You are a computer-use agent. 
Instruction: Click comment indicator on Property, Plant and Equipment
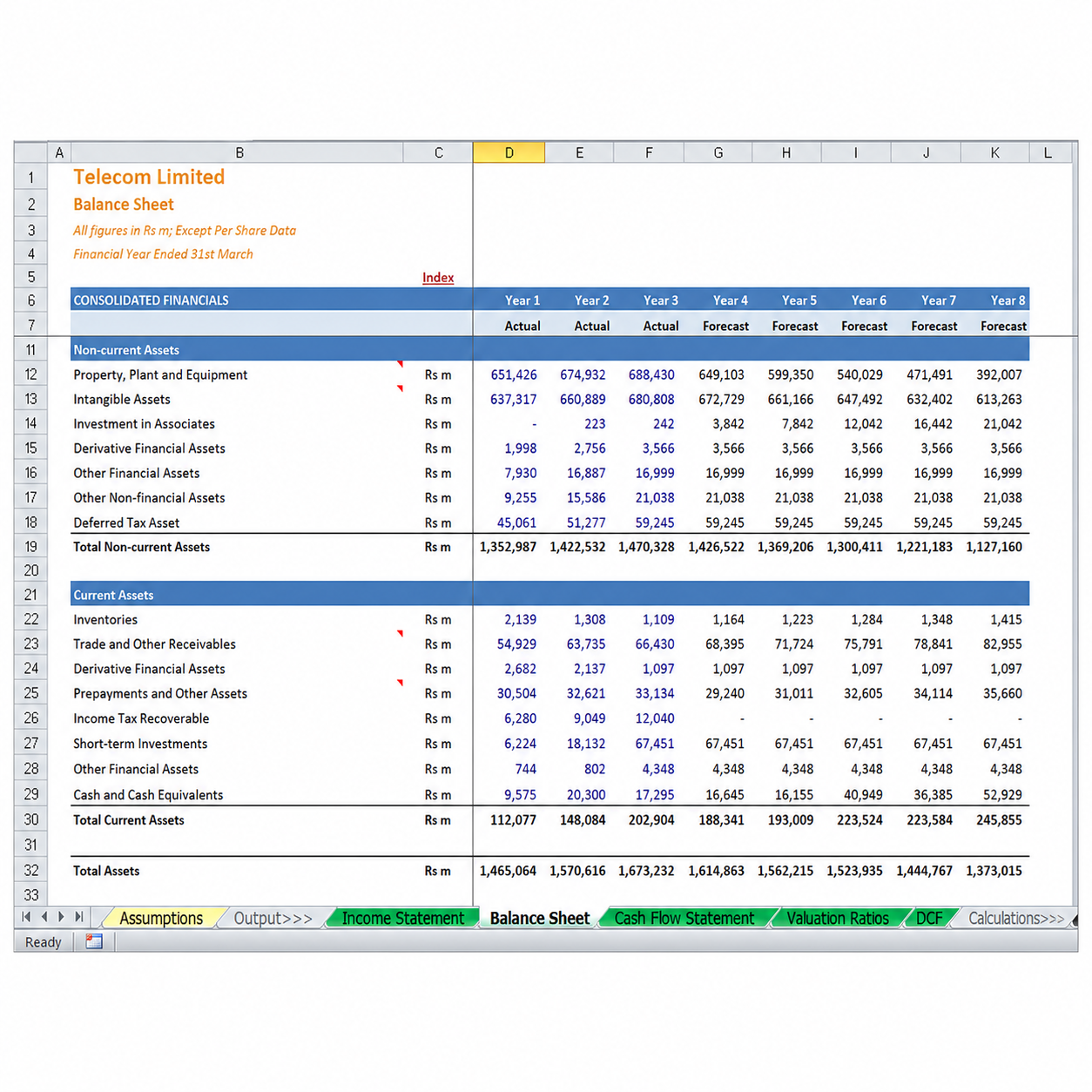(400, 363)
